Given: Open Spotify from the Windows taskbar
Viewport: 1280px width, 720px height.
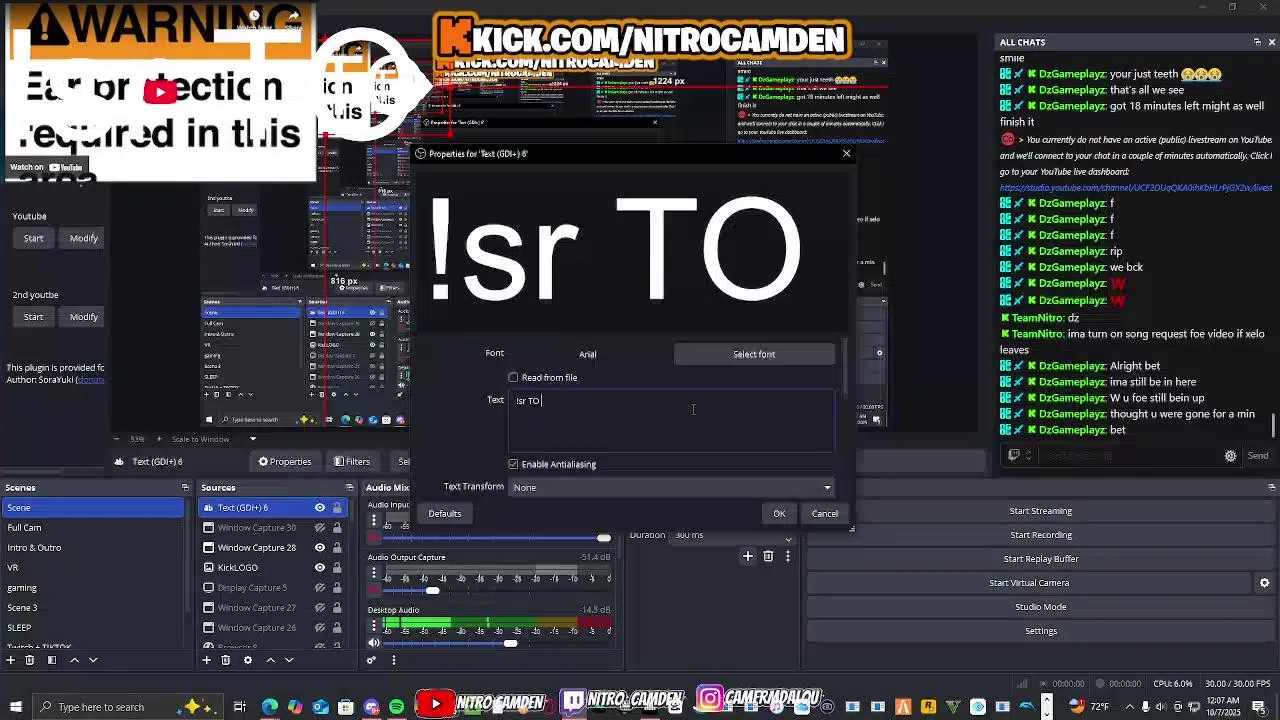Looking at the screenshot, I should (x=397, y=707).
